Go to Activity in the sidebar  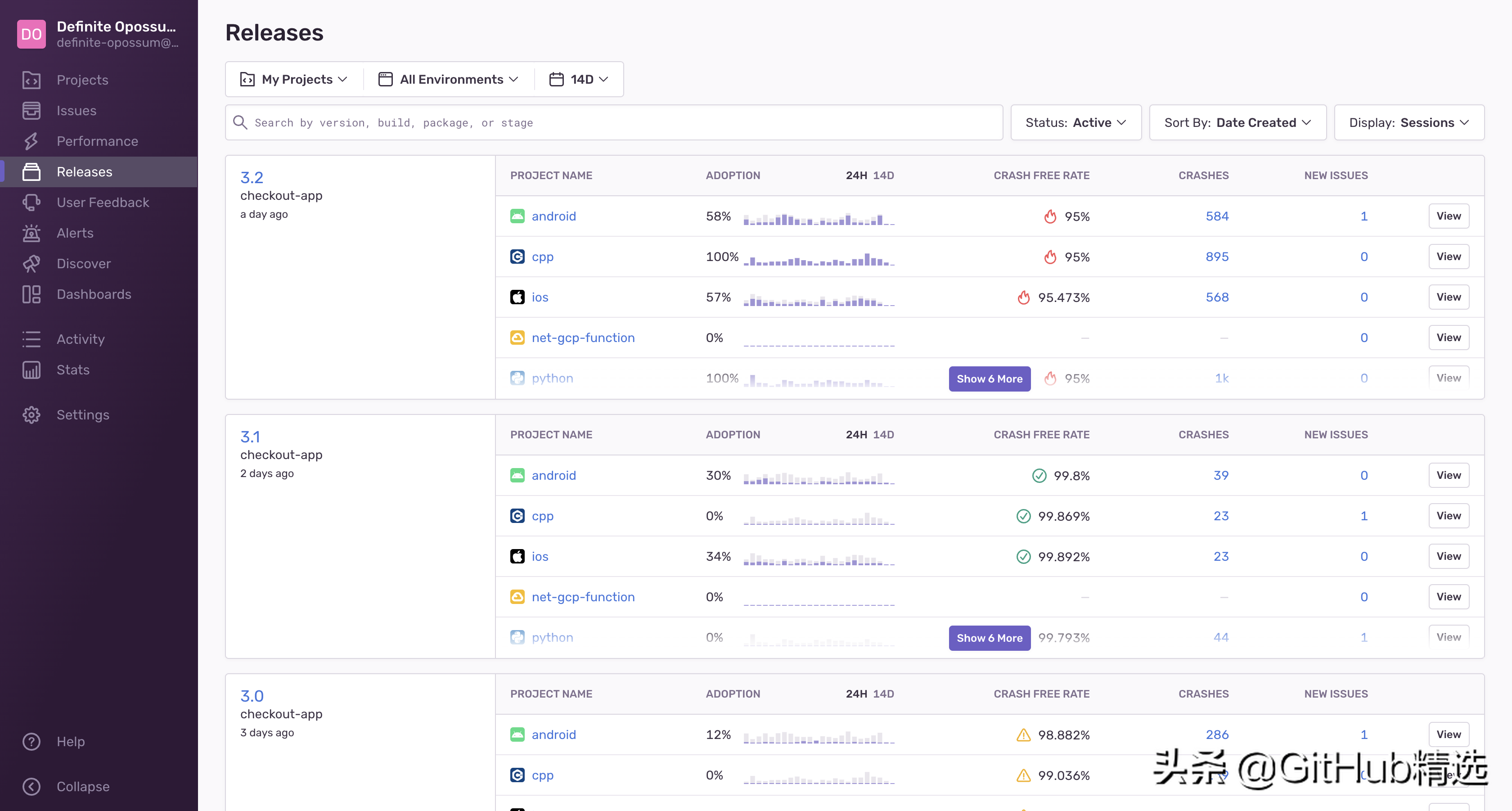click(x=81, y=339)
